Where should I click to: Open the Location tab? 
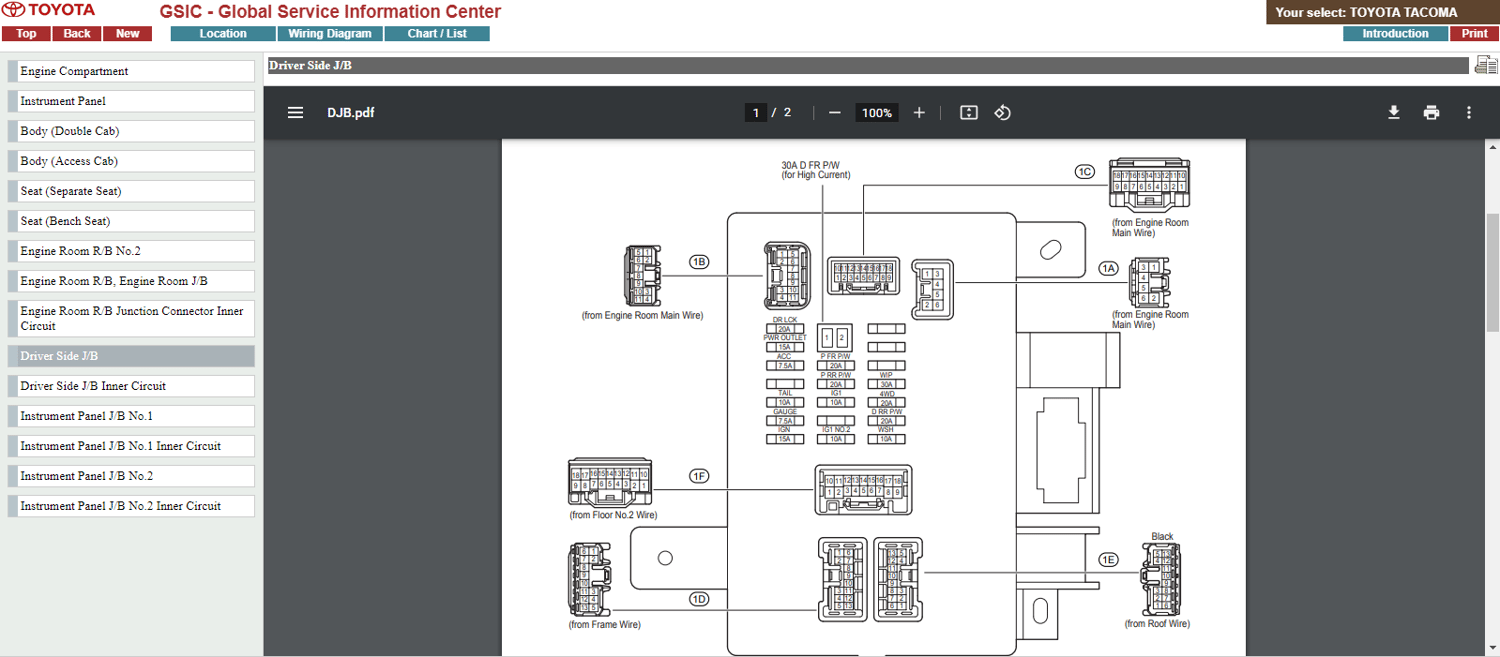click(x=223, y=34)
